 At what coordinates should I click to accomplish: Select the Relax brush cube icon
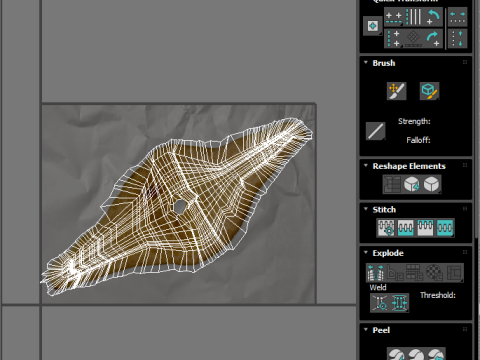pyautogui.click(x=429, y=91)
